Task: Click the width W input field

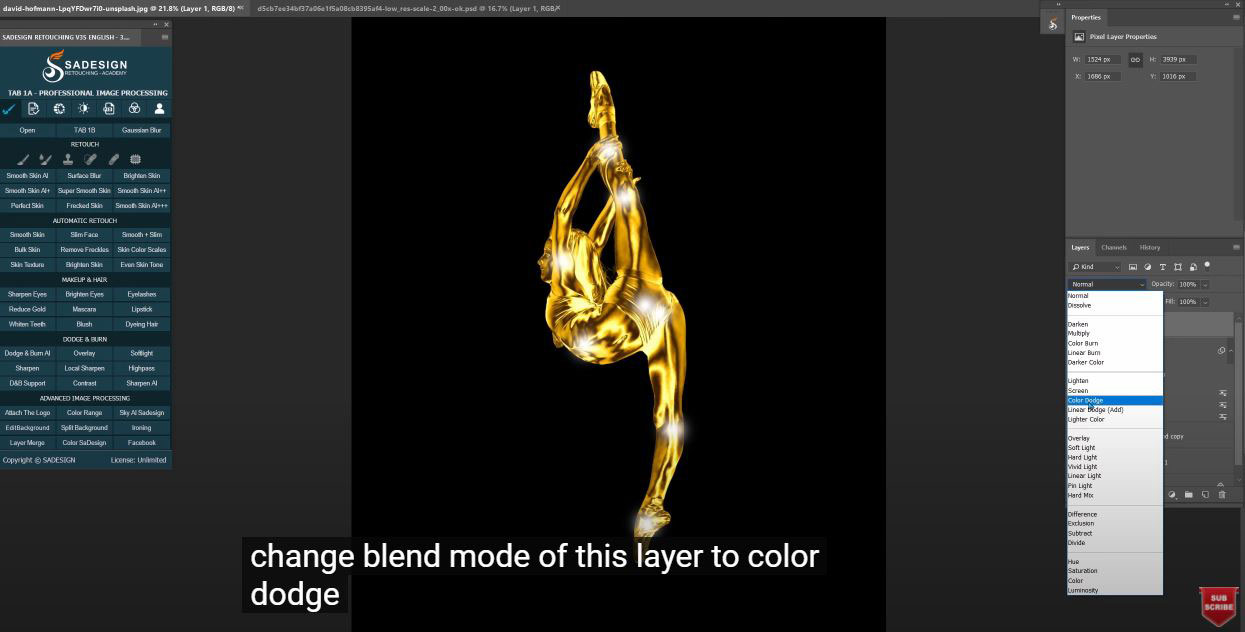Action: point(1103,60)
